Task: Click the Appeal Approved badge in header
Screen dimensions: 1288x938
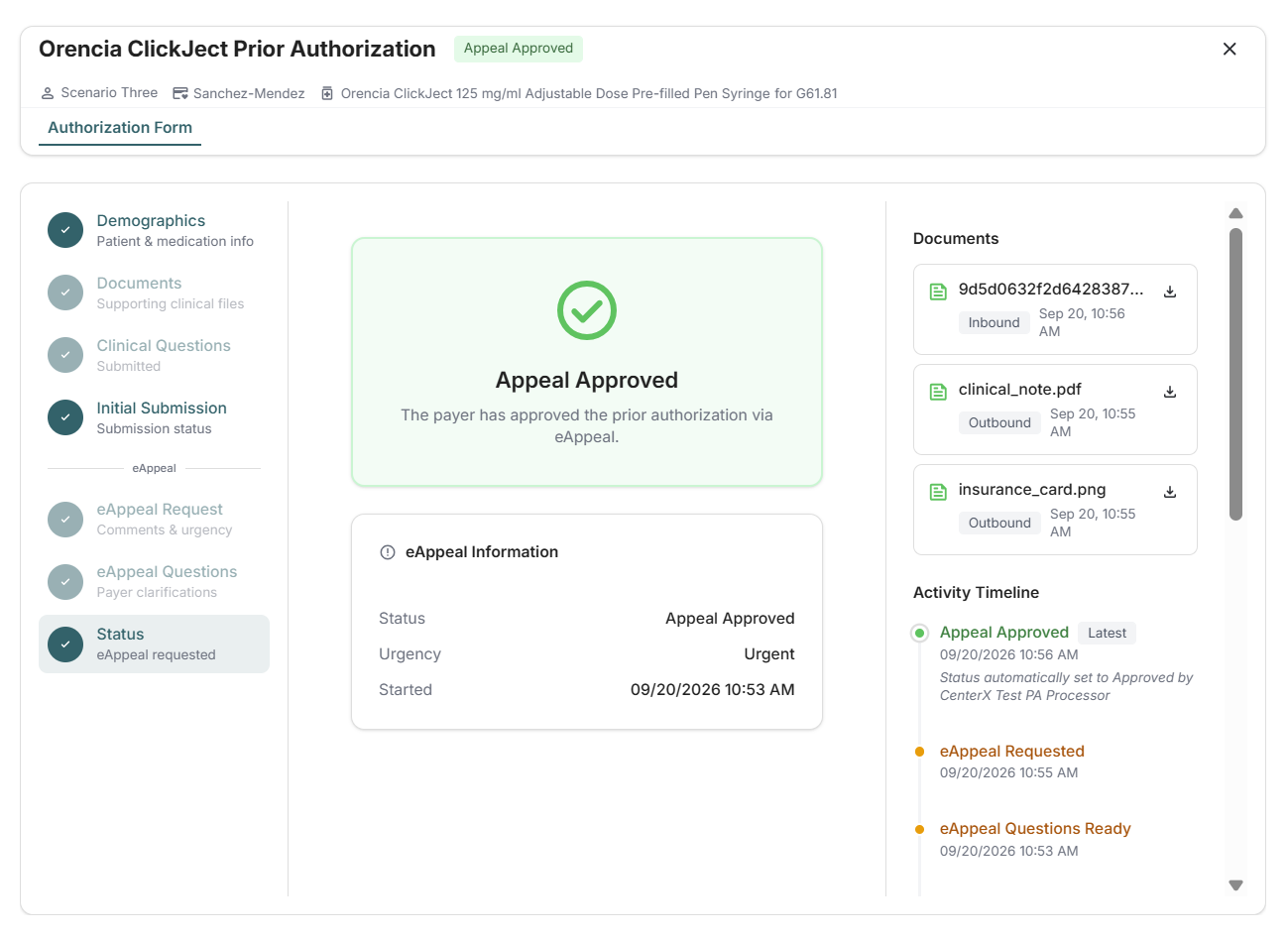Action: click(x=519, y=49)
